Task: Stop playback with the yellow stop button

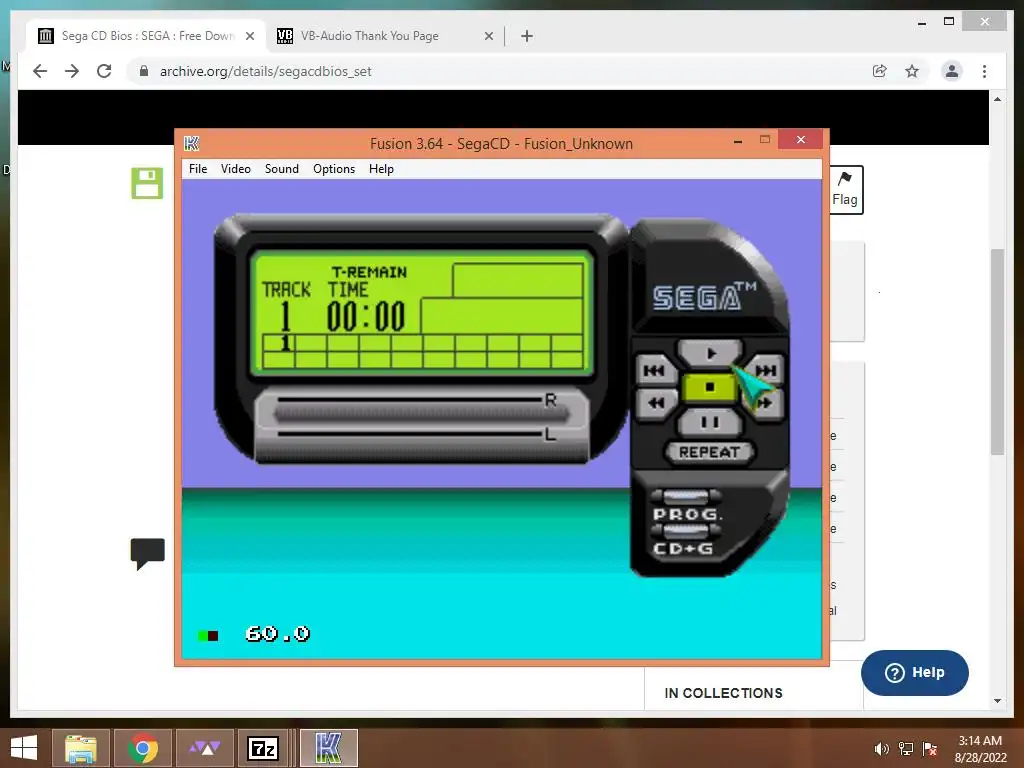Action: click(710, 387)
